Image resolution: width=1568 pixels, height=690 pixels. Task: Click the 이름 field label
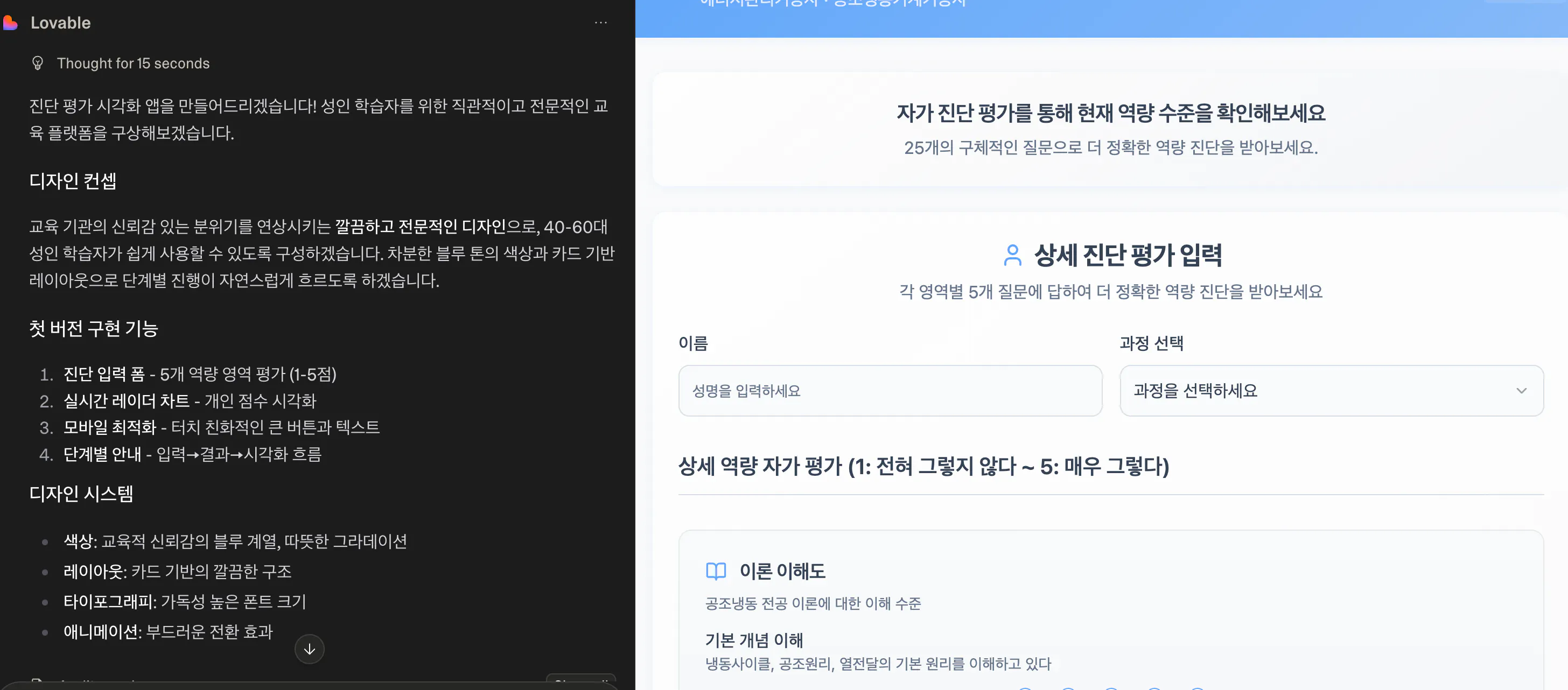[694, 343]
